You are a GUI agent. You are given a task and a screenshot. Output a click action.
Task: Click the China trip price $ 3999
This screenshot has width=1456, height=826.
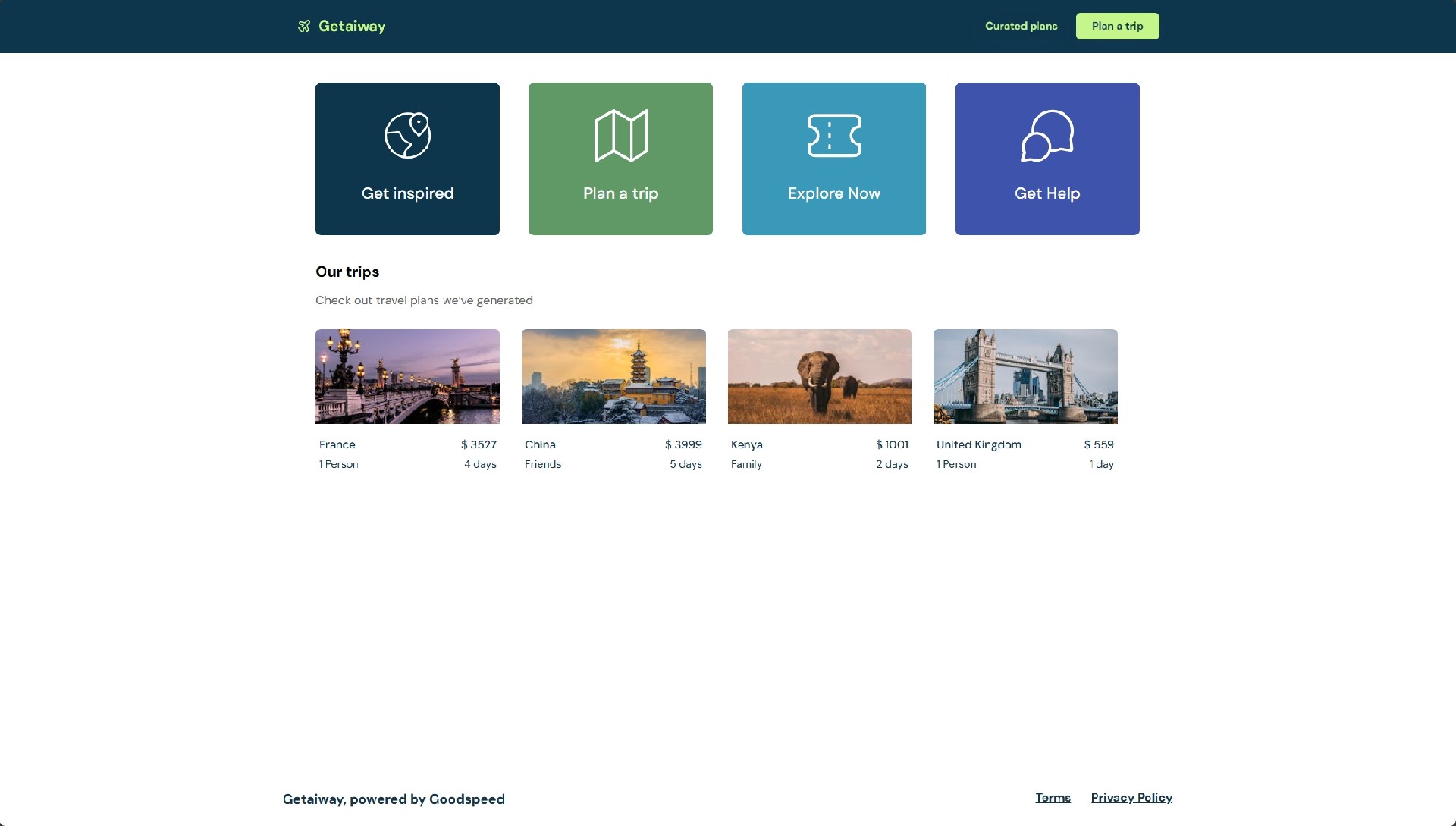coord(683,444)
